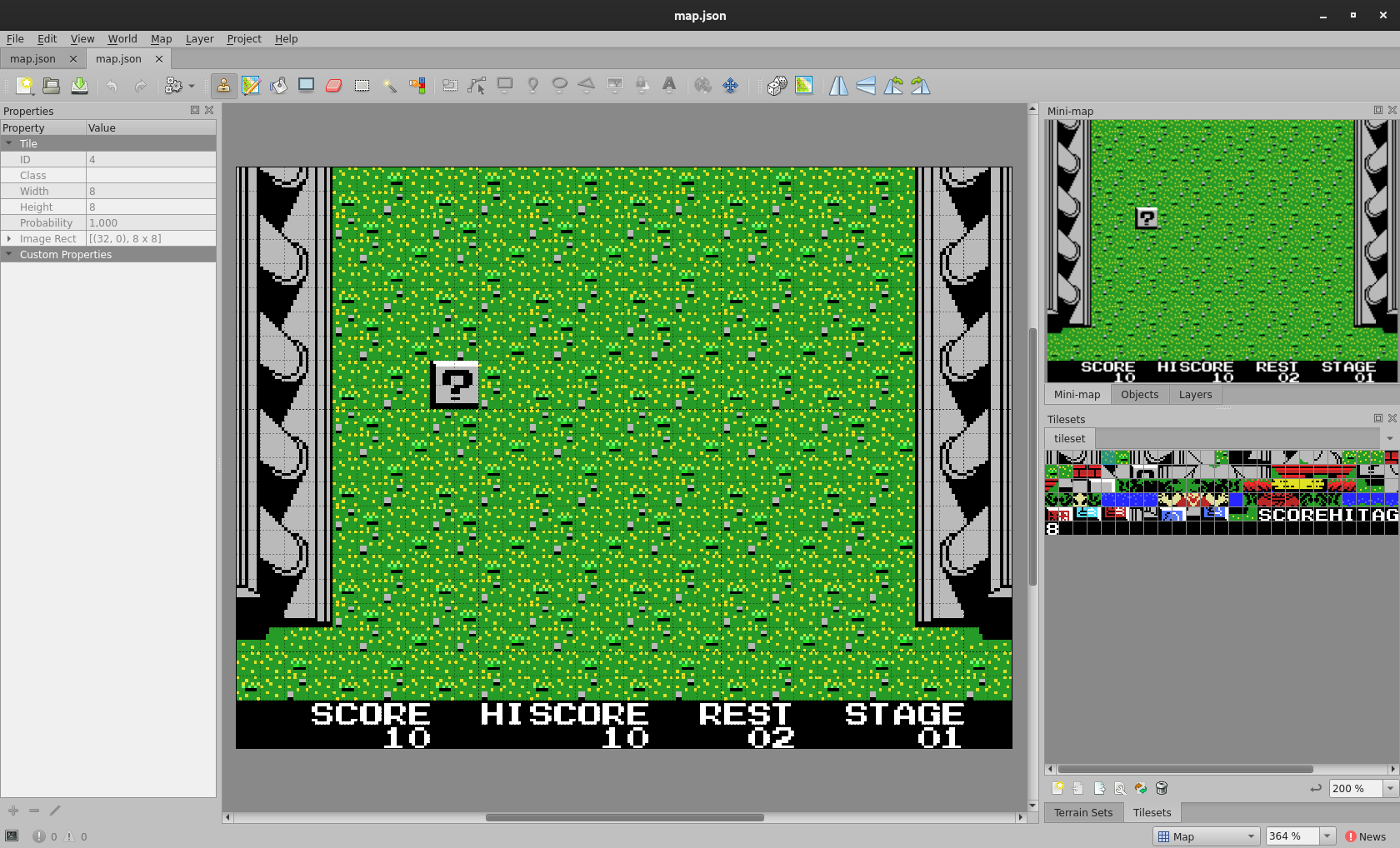Select the Bucket Fill tool
The width and height of the screenshot is (1400, 848).
click(x=278, y=85)
